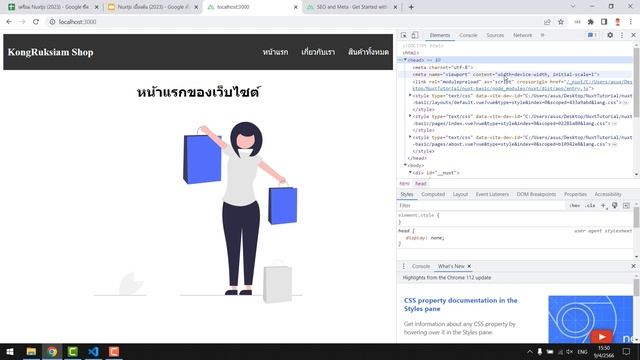Screen dimensions: 640x360
Task: Select the Elements panel tab
Action: pyautogui.click(x=440, y=36)
